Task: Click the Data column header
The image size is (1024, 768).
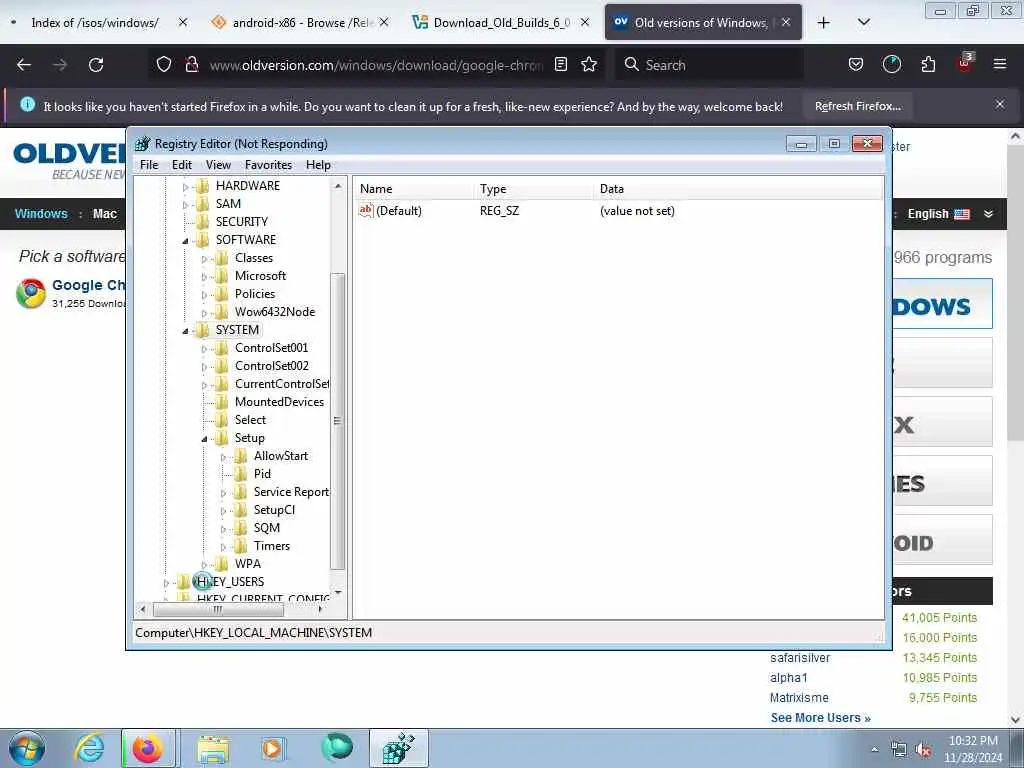Action: [x=738, y=189]
